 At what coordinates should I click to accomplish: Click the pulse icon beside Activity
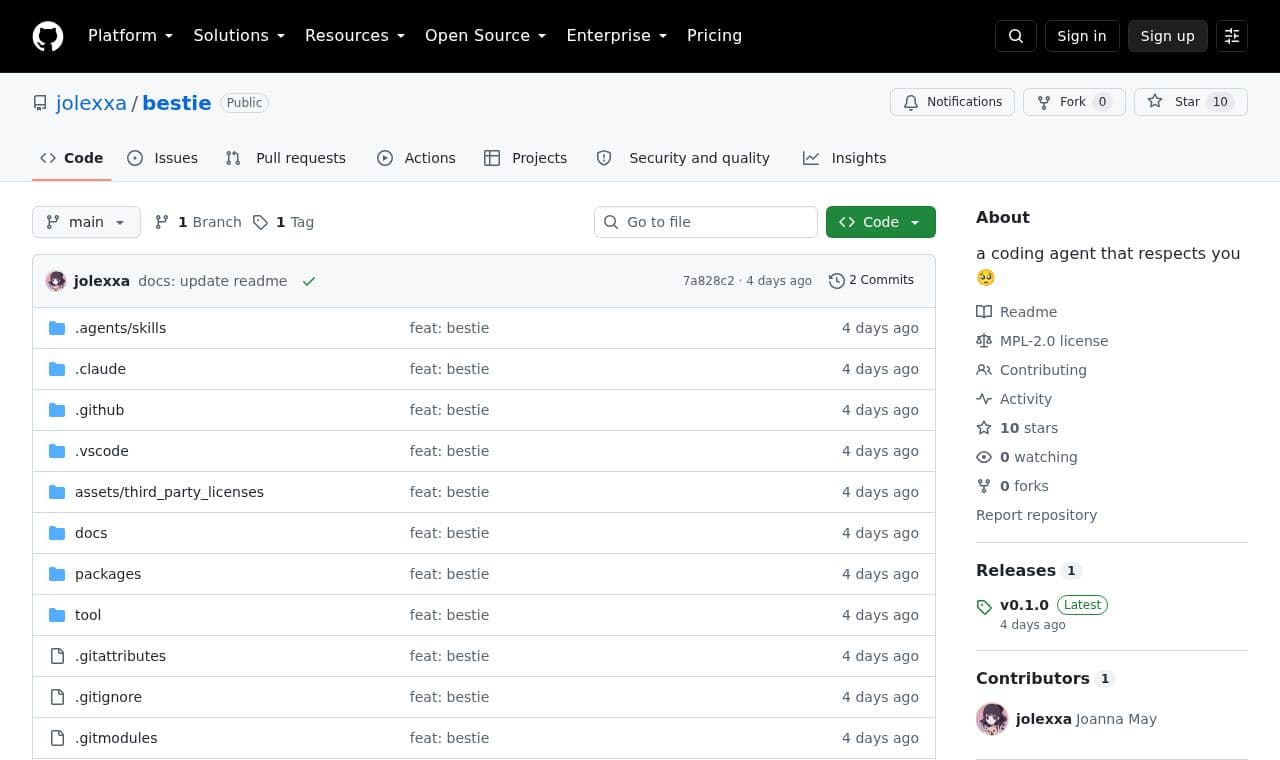pyautogui.click(x=984, y=399)
